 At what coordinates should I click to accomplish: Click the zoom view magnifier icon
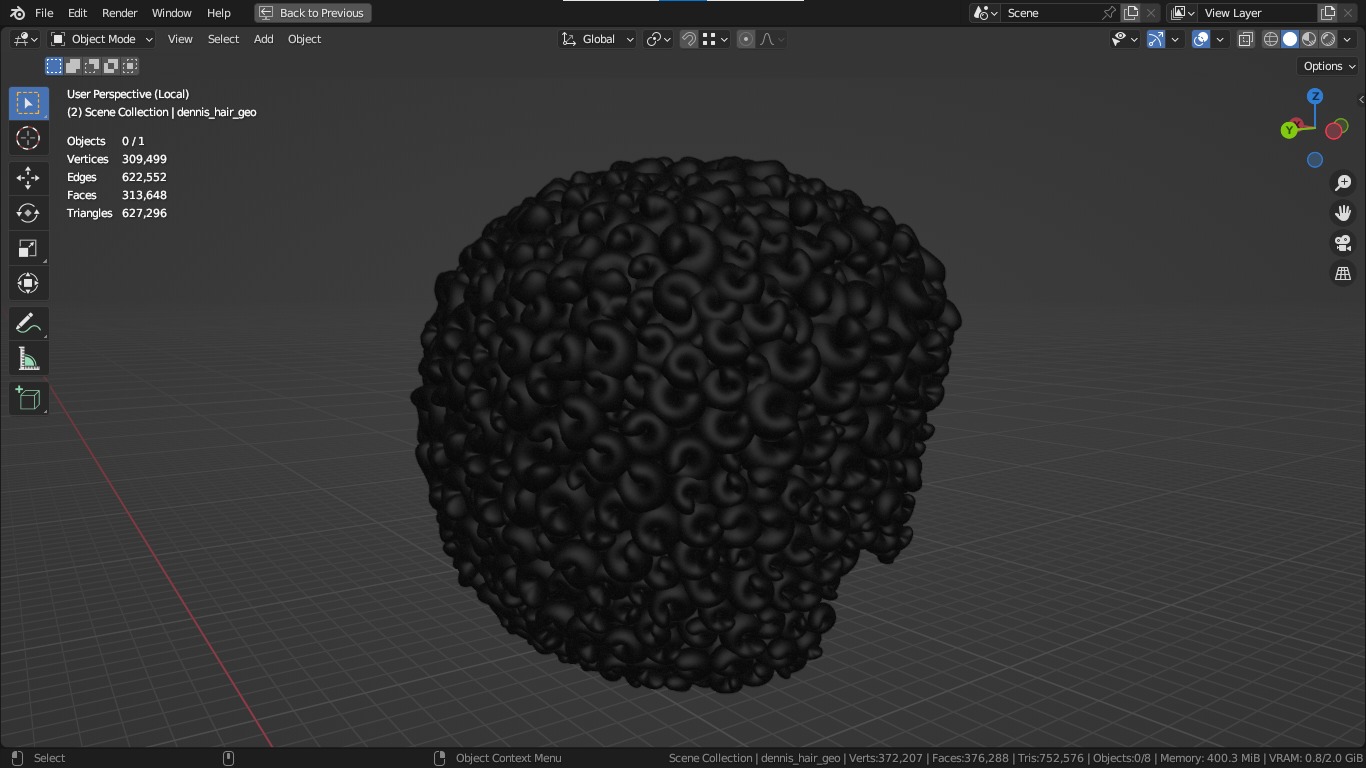point(1343,183)
